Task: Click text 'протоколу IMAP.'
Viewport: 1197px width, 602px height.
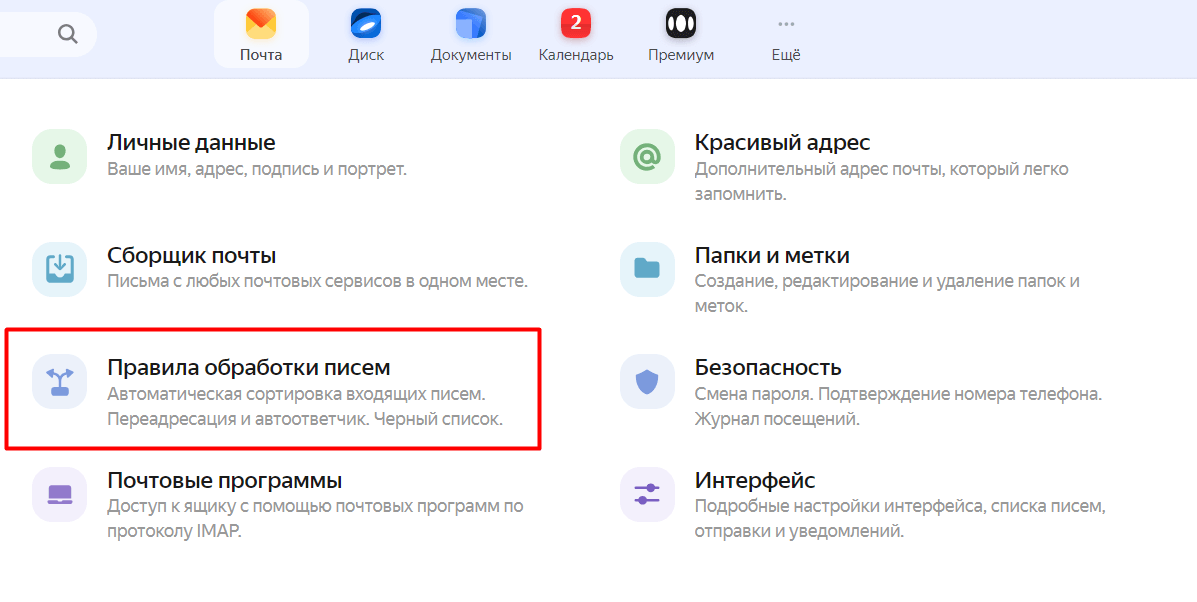Action: 174,532
